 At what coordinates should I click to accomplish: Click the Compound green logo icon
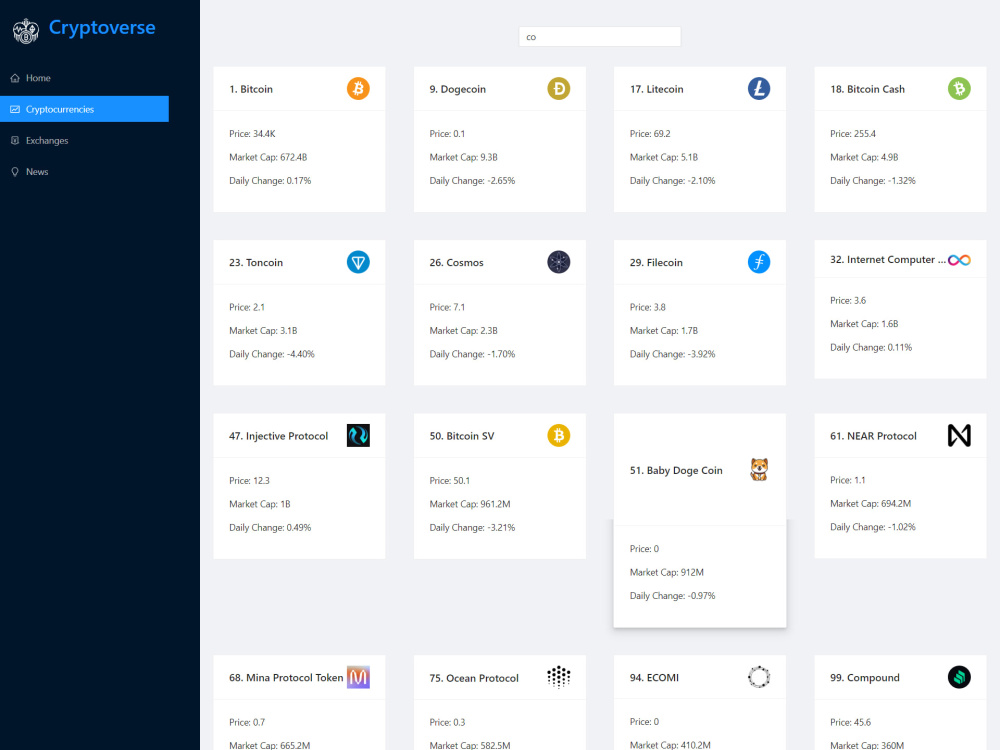point(959,677)
